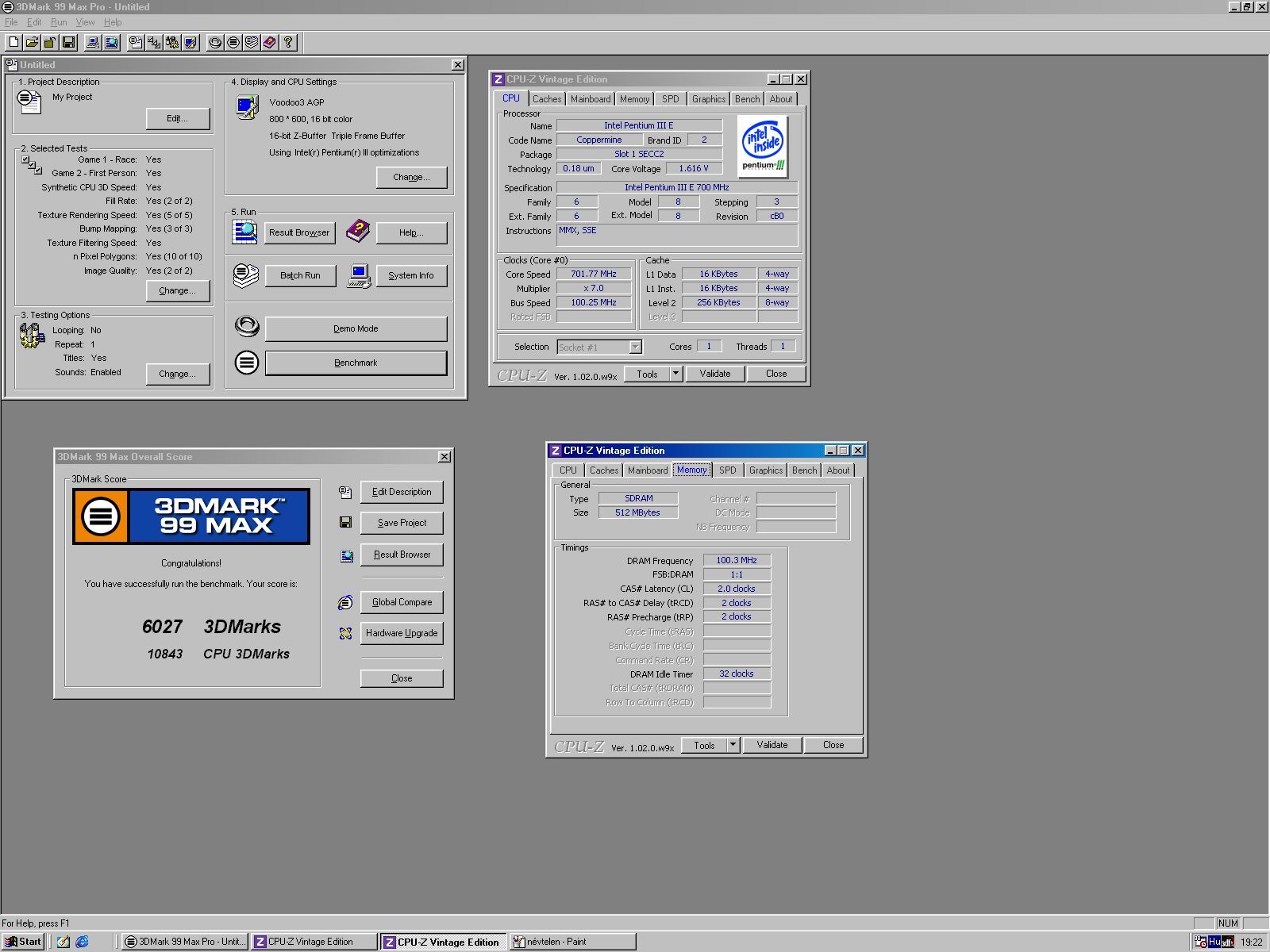Click Edit... button in Project Description
The image size is (1270, 952).
[178, 118]
